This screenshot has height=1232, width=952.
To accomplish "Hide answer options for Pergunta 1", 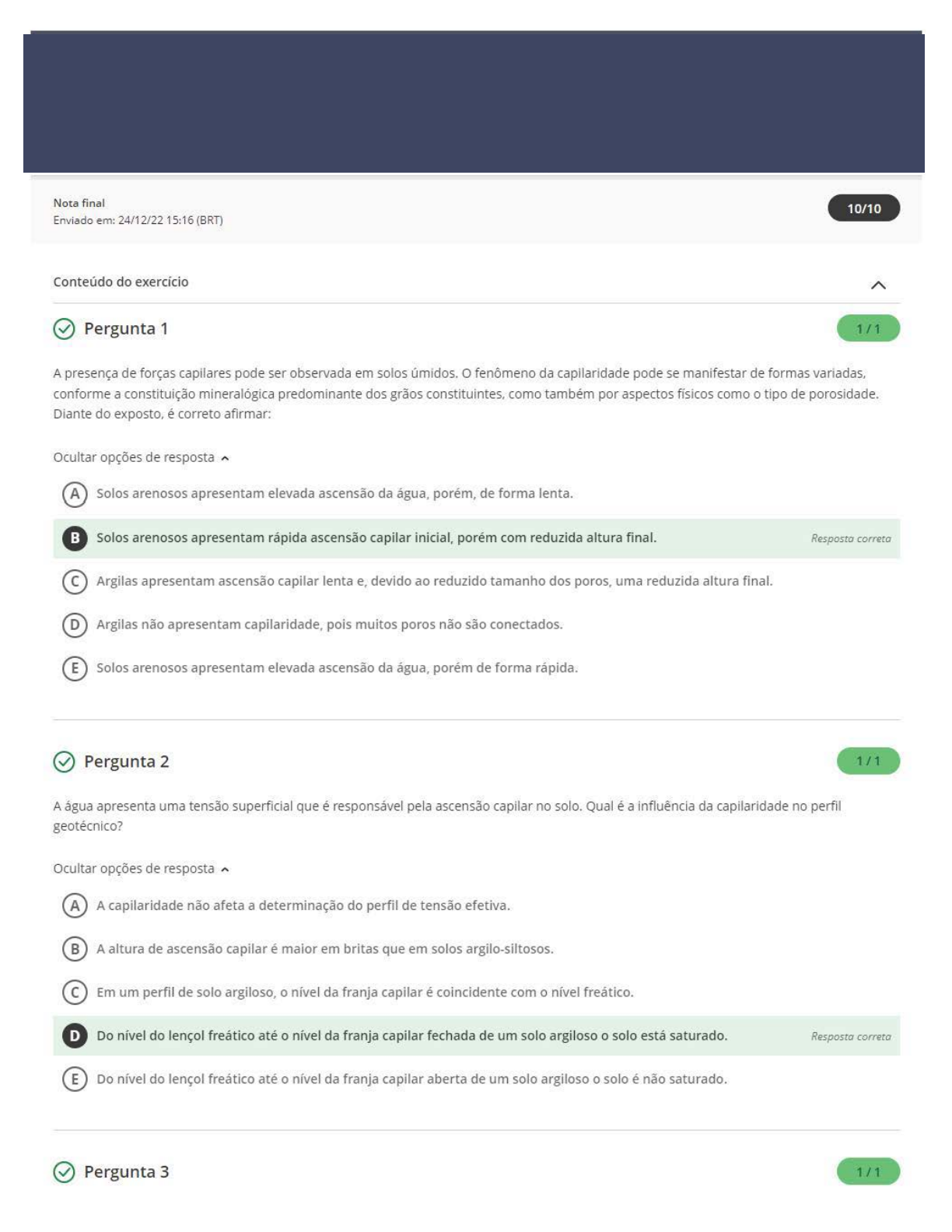I will point(141,457).
